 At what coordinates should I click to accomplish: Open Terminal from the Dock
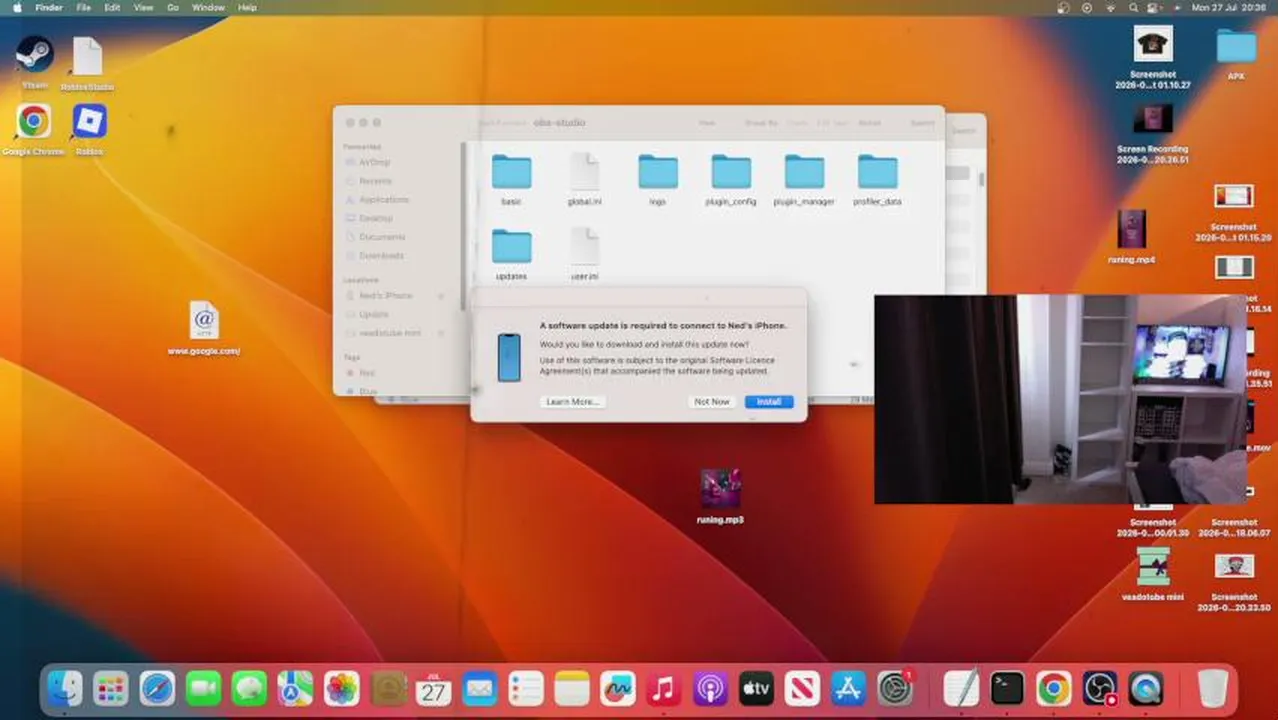(1007, 688)
